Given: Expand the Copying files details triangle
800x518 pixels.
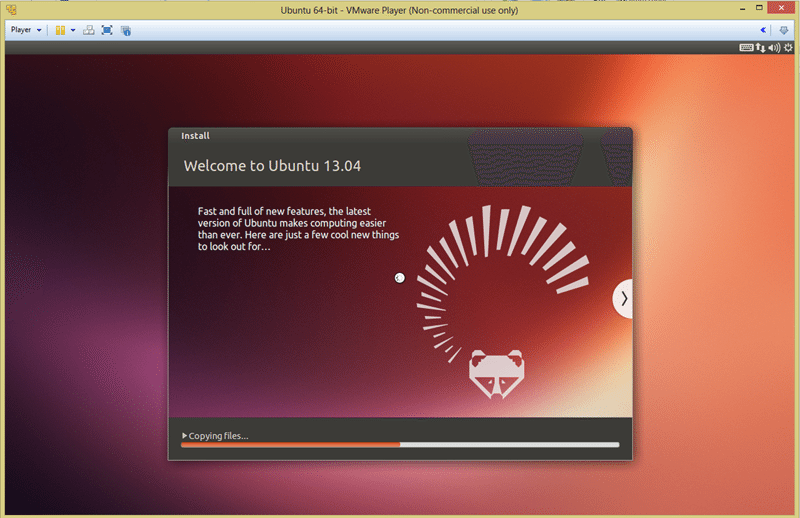Looking at the screenshot, I should [184, 436].
